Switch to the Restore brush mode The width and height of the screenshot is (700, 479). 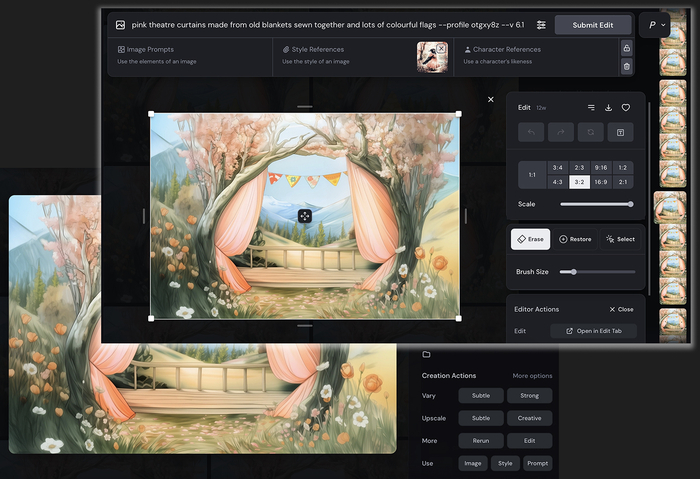575,239
